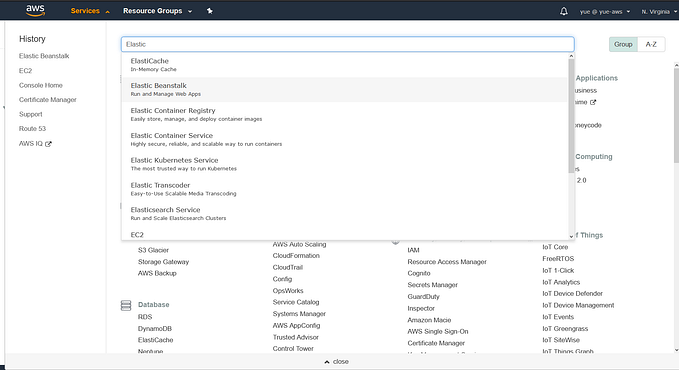
Task: Open Config service
Action: click(282, 279)
